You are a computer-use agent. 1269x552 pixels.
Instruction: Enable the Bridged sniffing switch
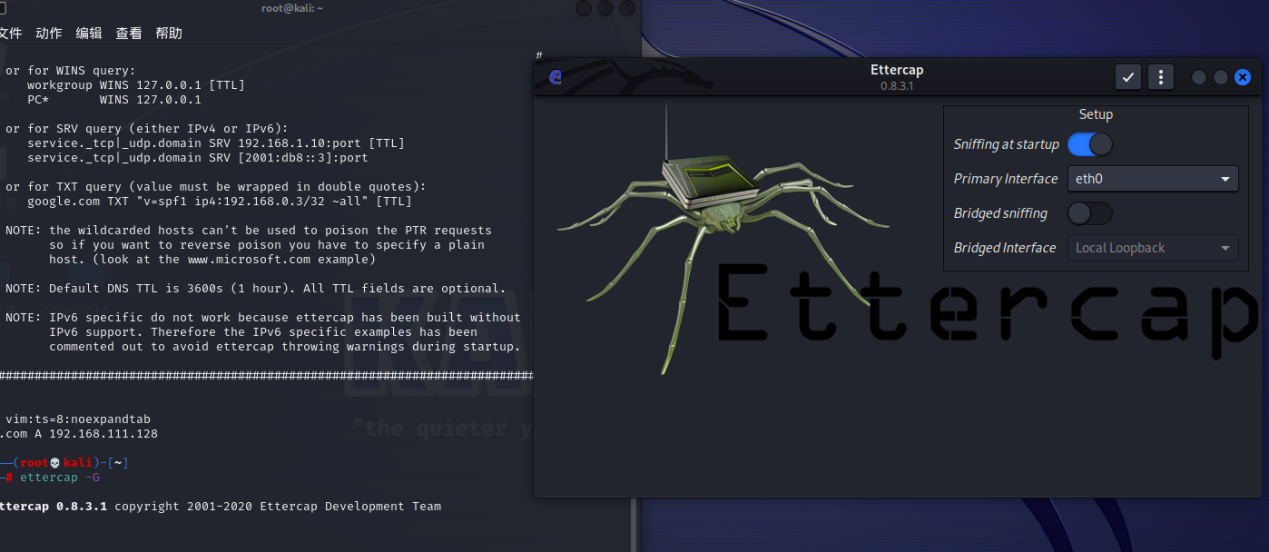(1090, 213)
